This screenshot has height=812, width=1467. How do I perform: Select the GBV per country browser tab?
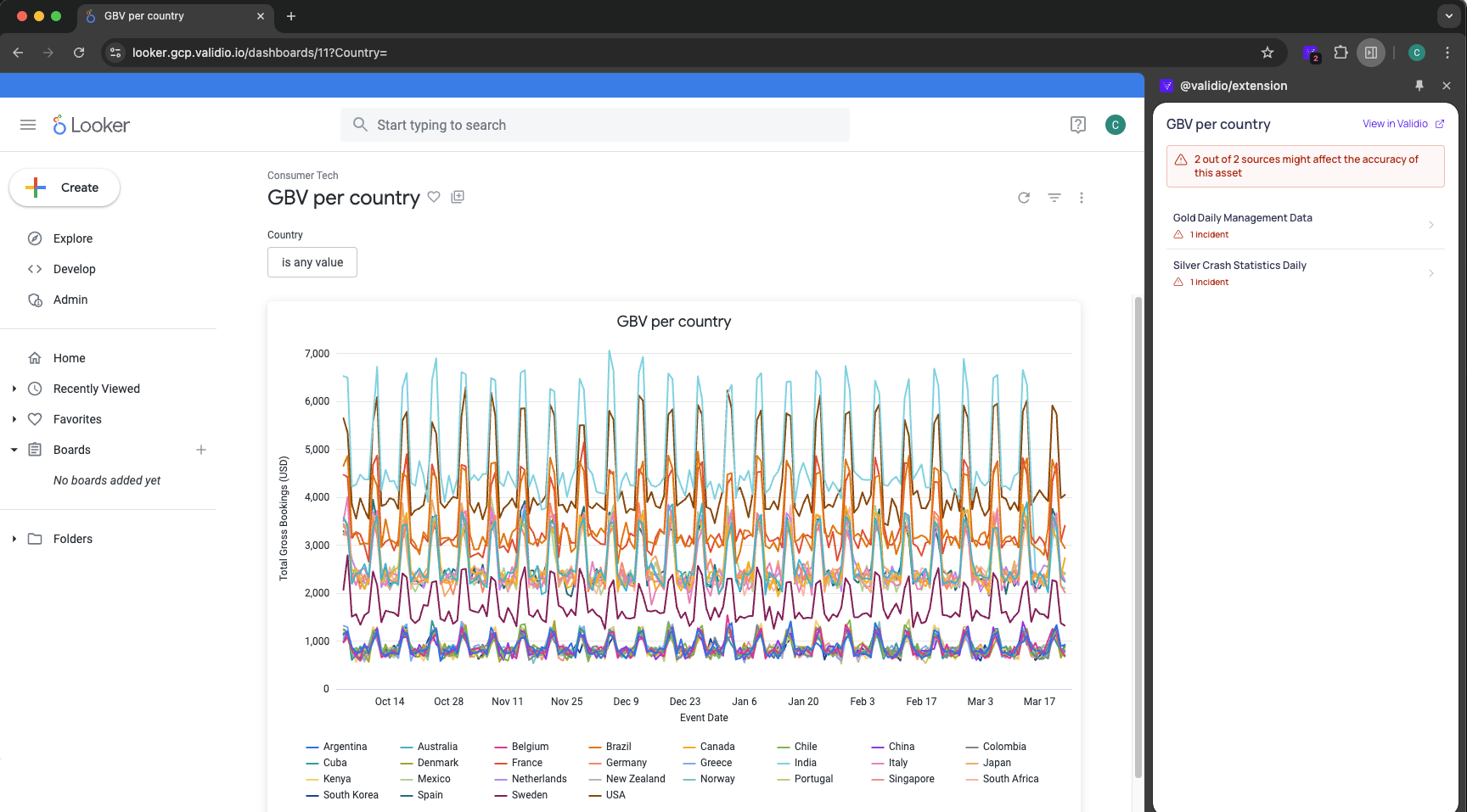tap(175, 16)
